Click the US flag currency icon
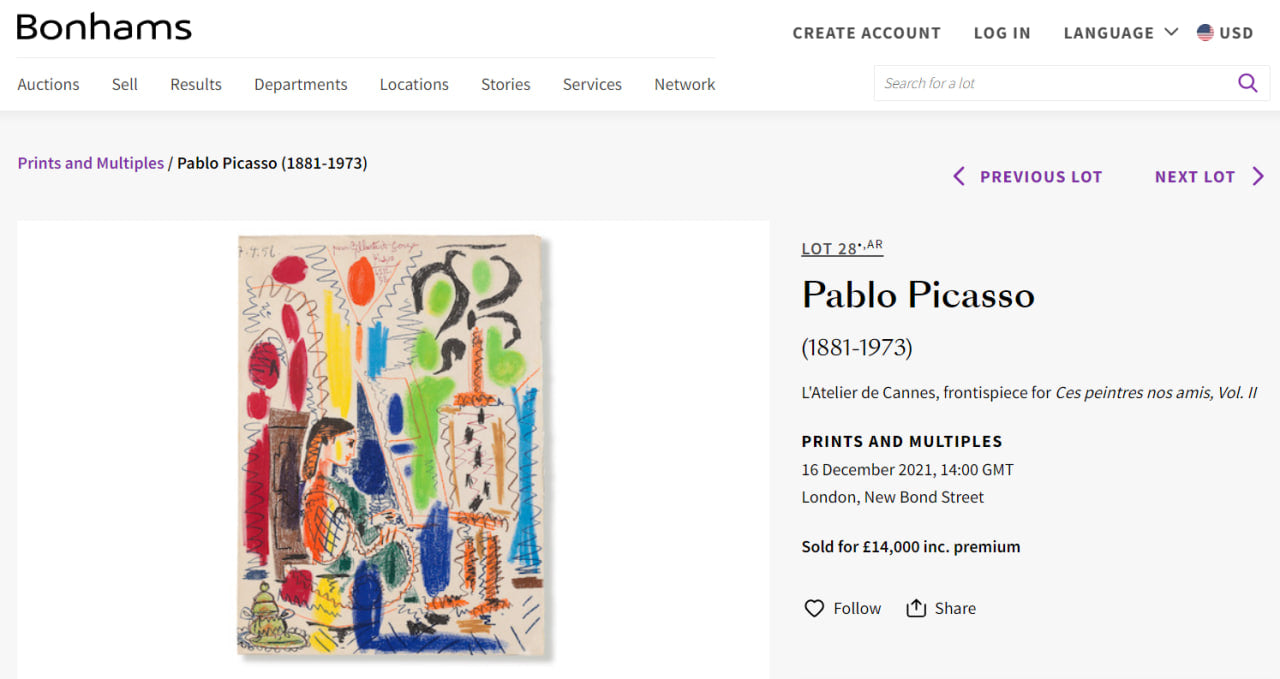1280x679 pixels. [1205, 33]
